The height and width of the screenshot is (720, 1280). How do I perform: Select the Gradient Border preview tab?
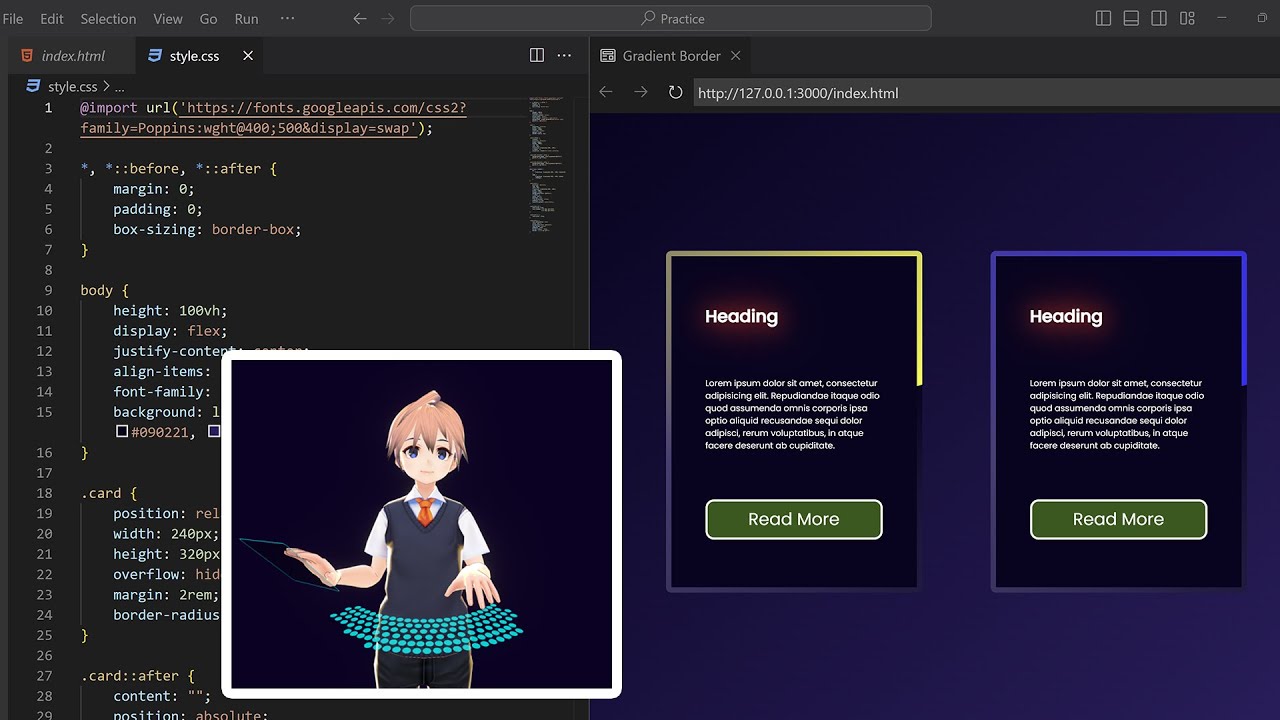coord(671,56)
